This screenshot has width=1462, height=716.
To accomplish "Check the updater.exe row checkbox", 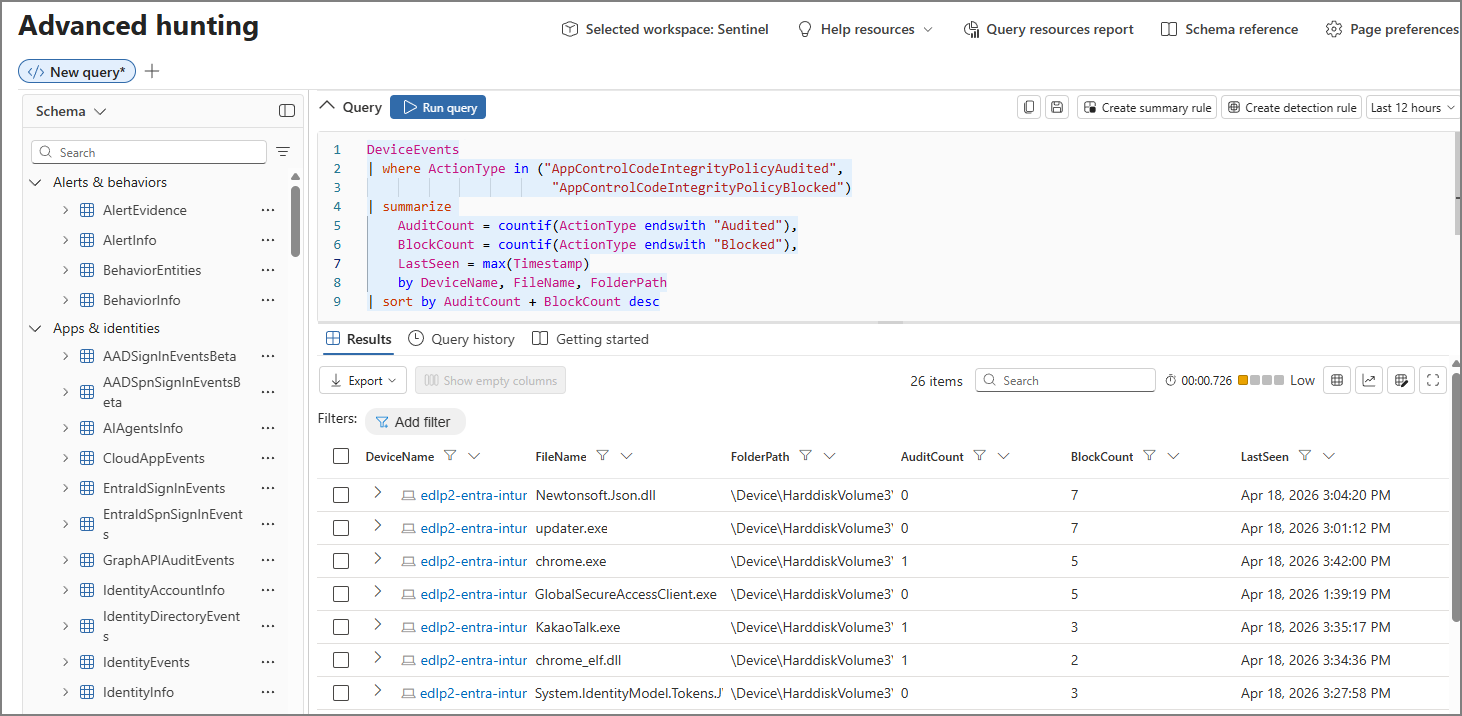I will (x=341, y=528).
